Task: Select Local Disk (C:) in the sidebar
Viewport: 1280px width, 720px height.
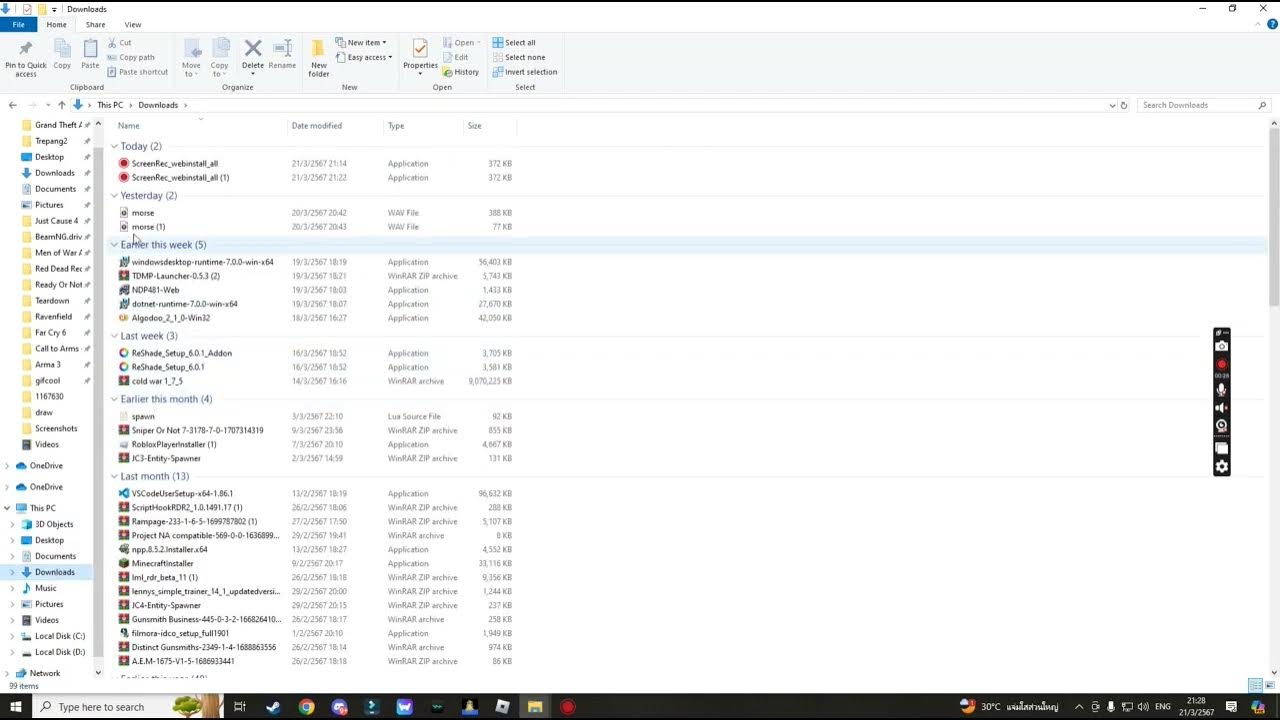Action: point(60,636)
